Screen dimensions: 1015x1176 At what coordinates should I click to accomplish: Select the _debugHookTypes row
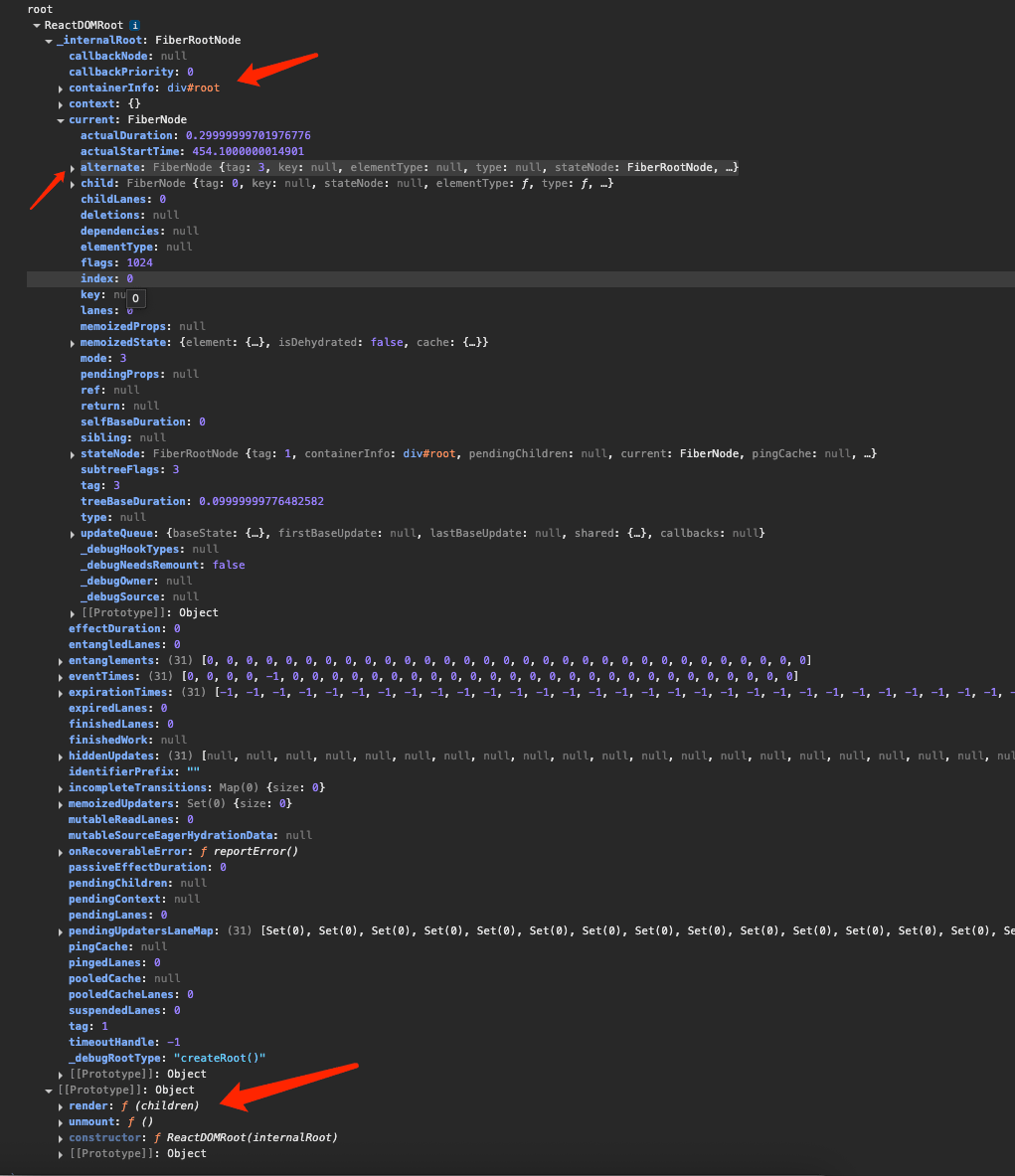pos(149,549)
